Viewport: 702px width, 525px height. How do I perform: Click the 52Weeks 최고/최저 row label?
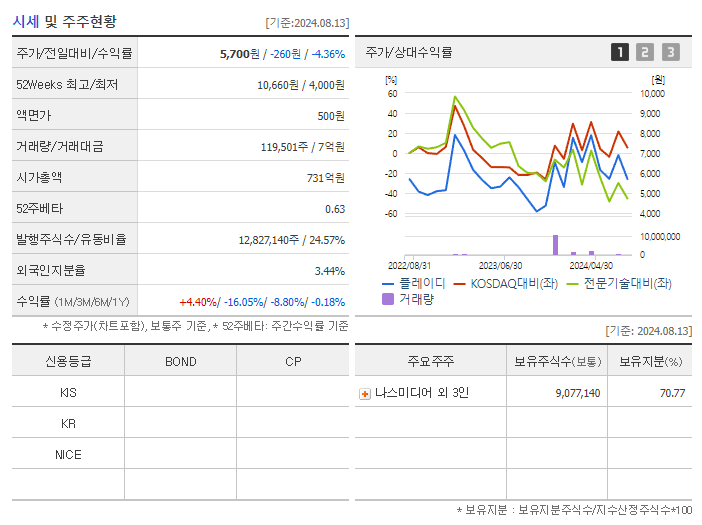(67, 85)
